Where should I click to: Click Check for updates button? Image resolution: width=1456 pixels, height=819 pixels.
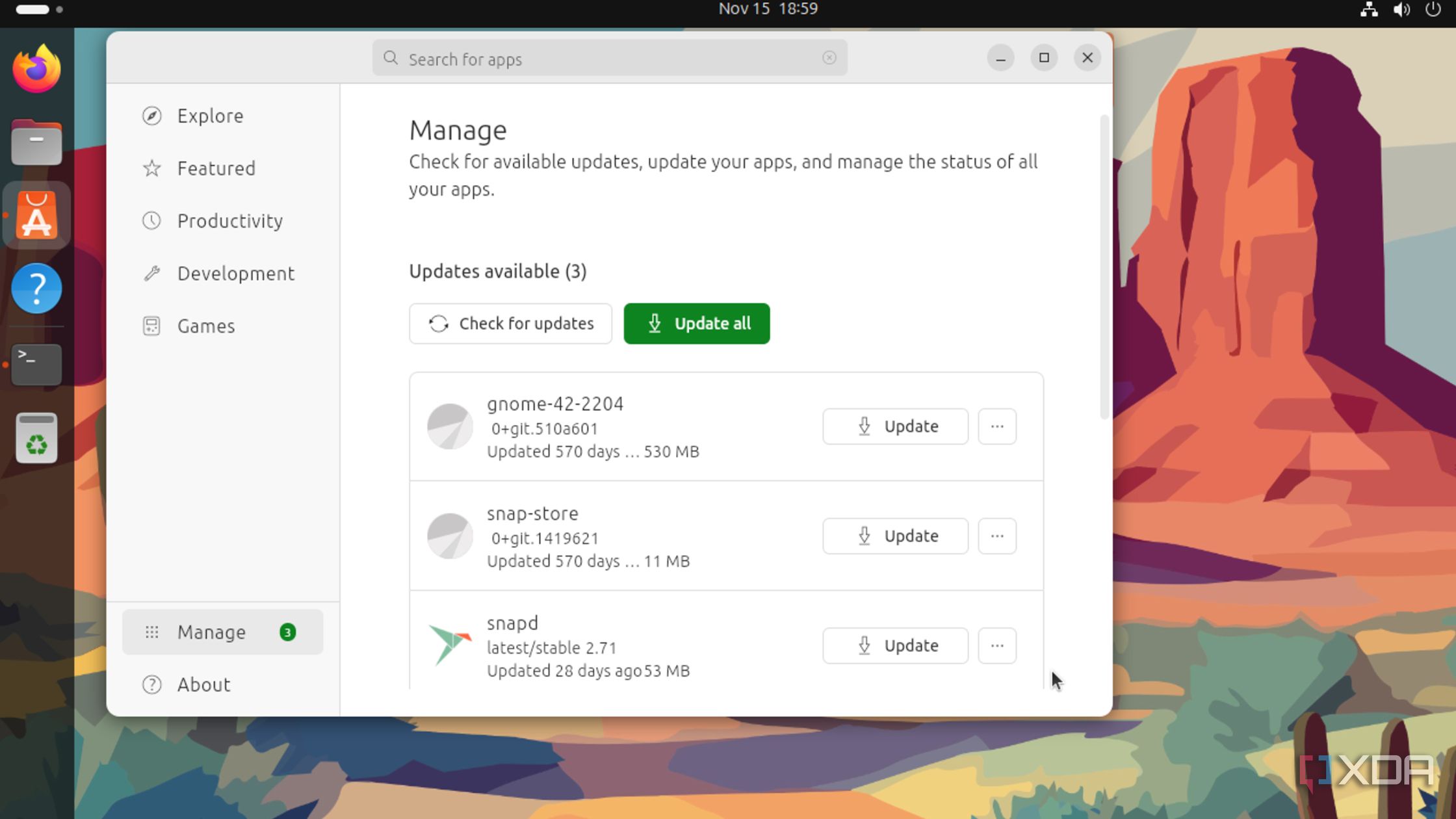pyautogui.click(x=510, y=324)
